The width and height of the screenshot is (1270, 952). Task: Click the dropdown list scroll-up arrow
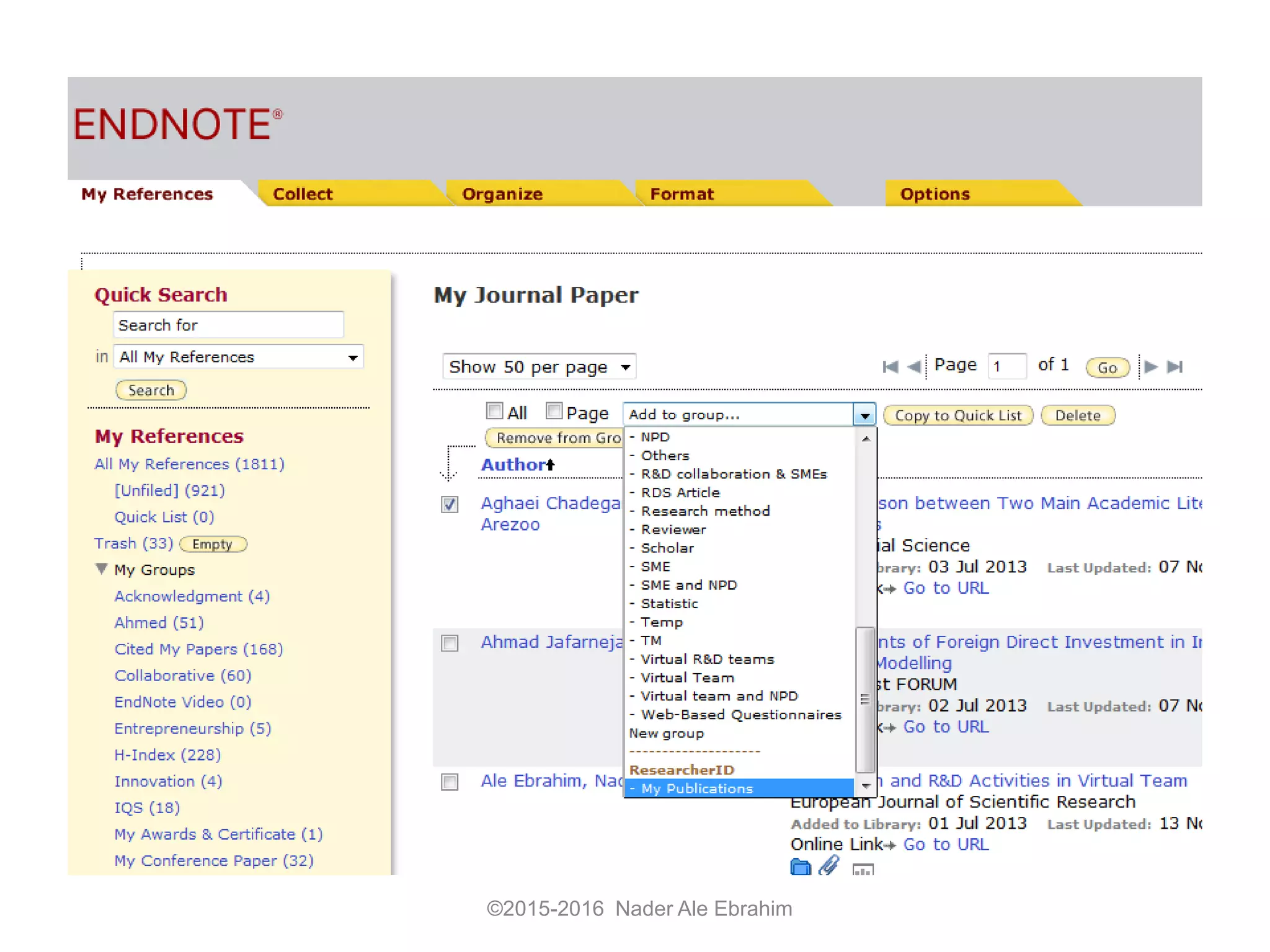click(x=866, y=439)
